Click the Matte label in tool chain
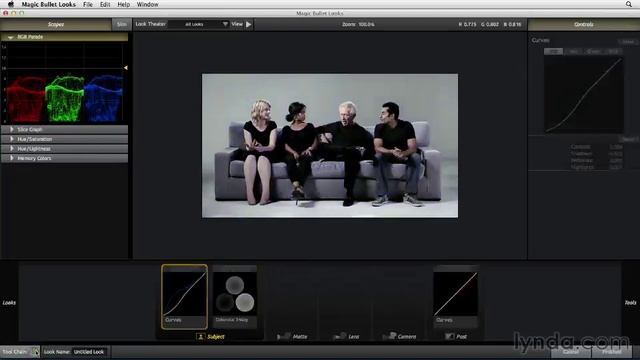This screenshot has width=640, height=360. [300, 337]
